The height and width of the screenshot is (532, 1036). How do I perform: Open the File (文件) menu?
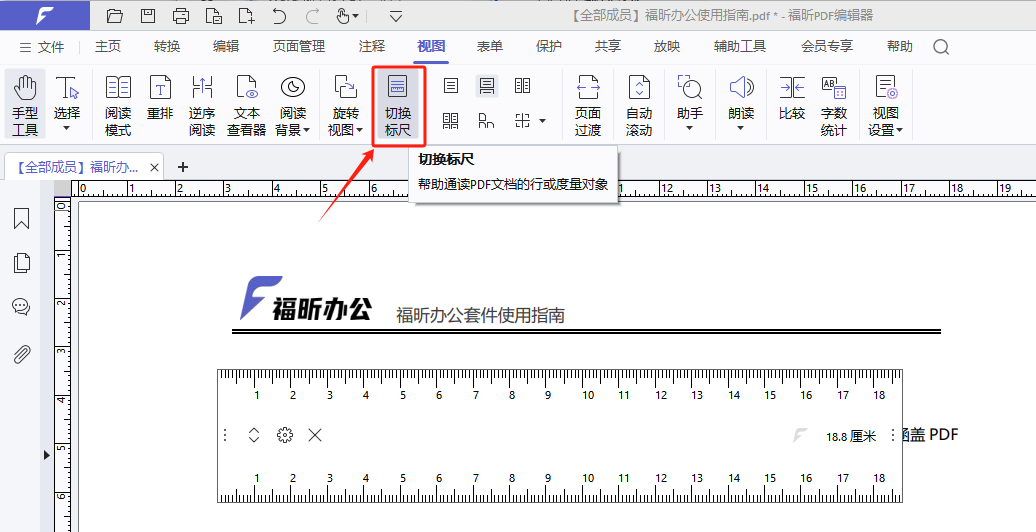coord(41,47)
